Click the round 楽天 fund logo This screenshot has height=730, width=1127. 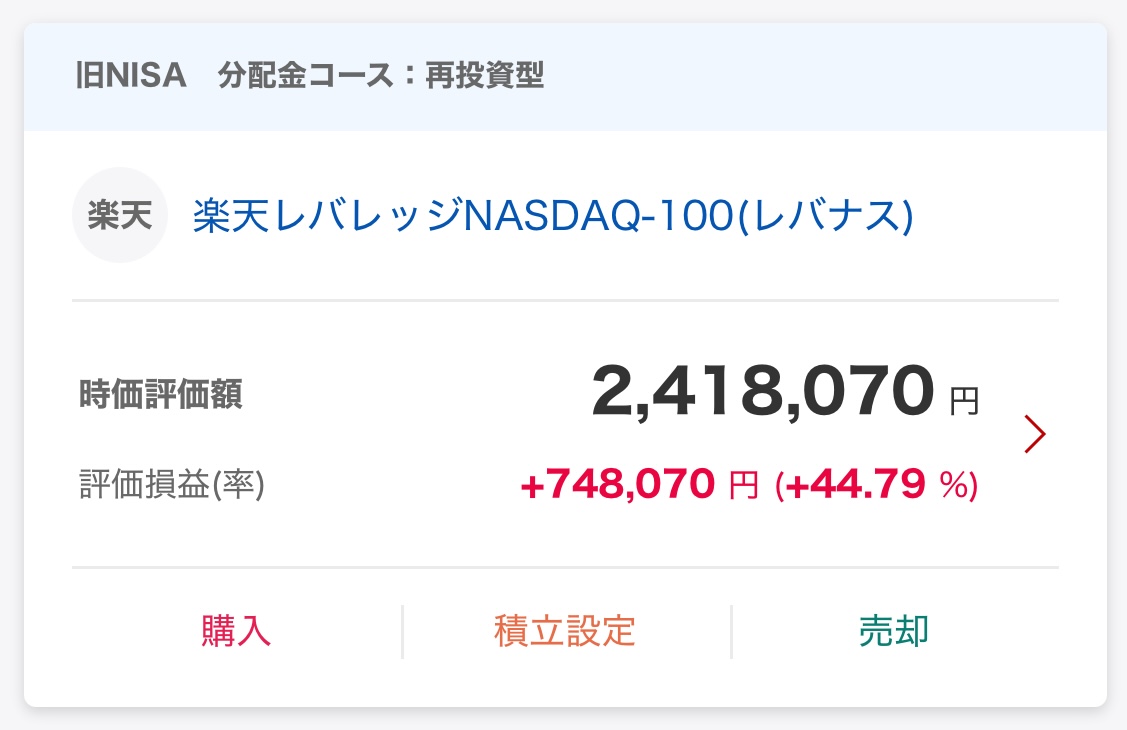click(119, 215)
